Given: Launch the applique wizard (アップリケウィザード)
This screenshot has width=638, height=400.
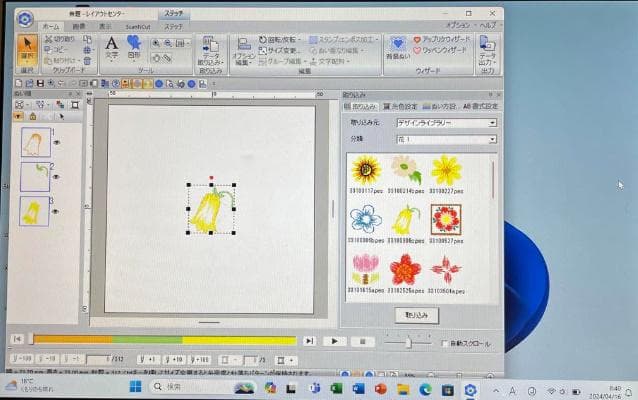Looking at the screenshot, I should [442, 39].
